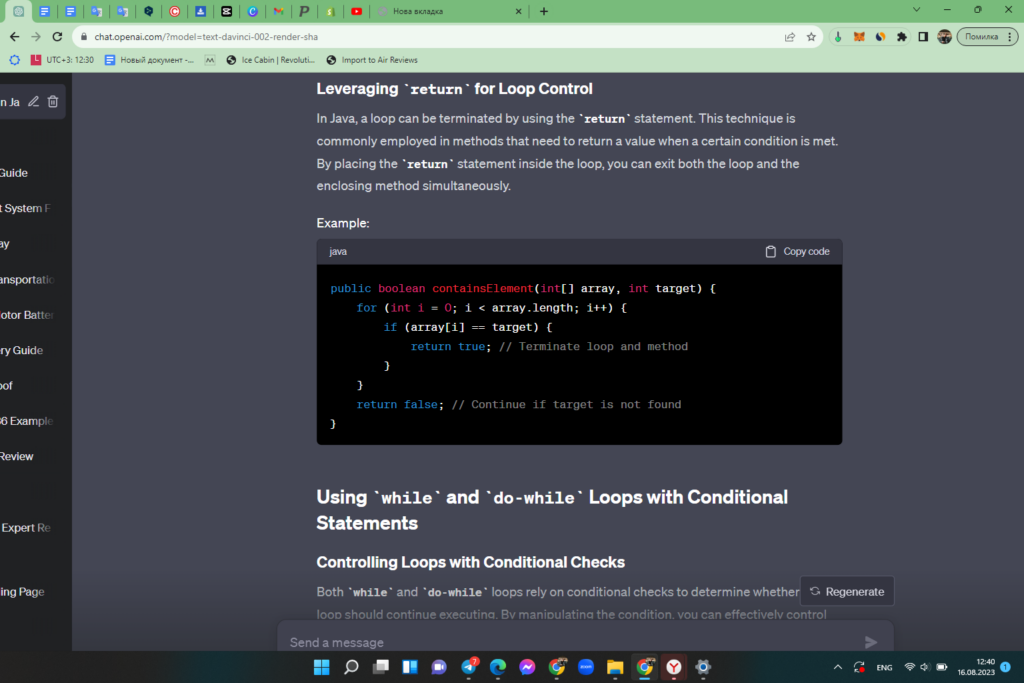
Task: Switch the ENG input language
Action: pos(884,667)
